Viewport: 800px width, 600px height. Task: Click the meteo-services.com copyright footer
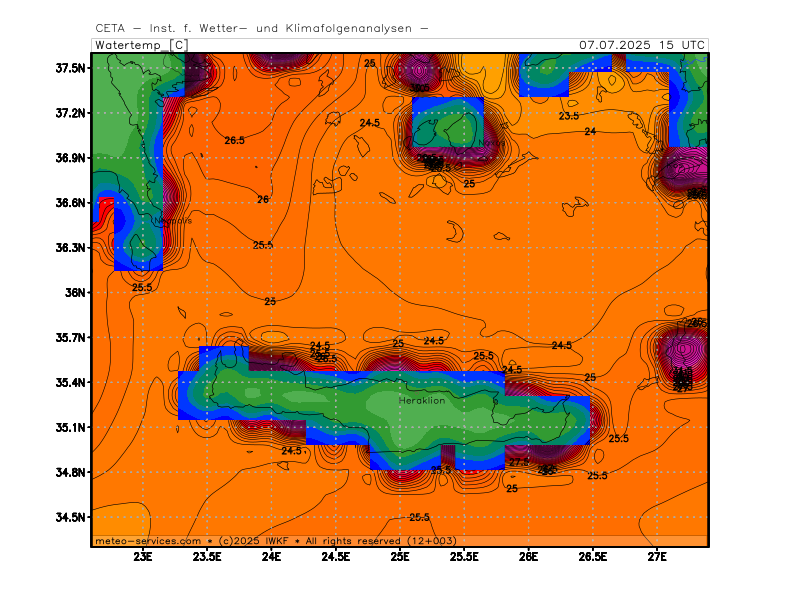276,541
